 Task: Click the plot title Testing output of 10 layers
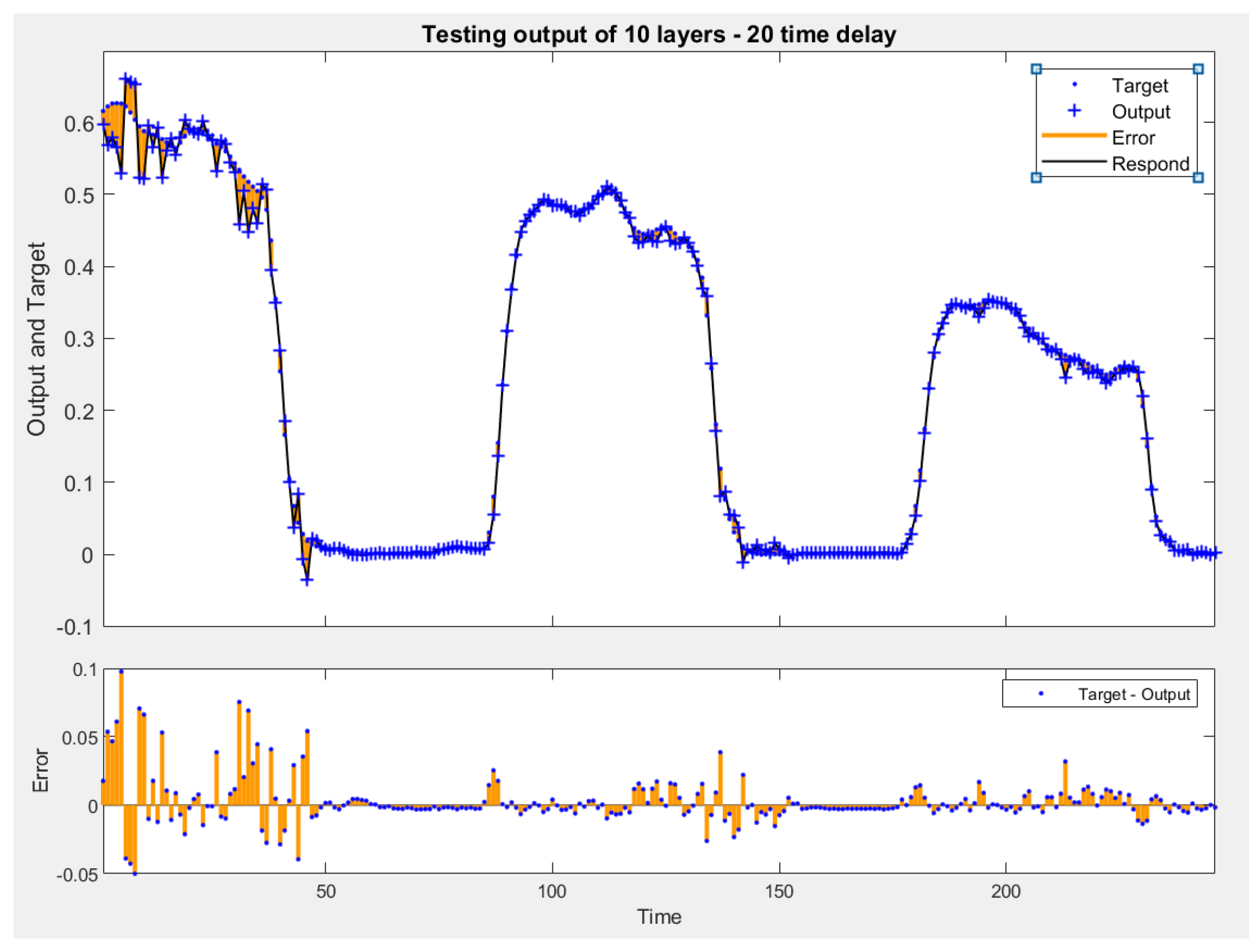point(659,35)
